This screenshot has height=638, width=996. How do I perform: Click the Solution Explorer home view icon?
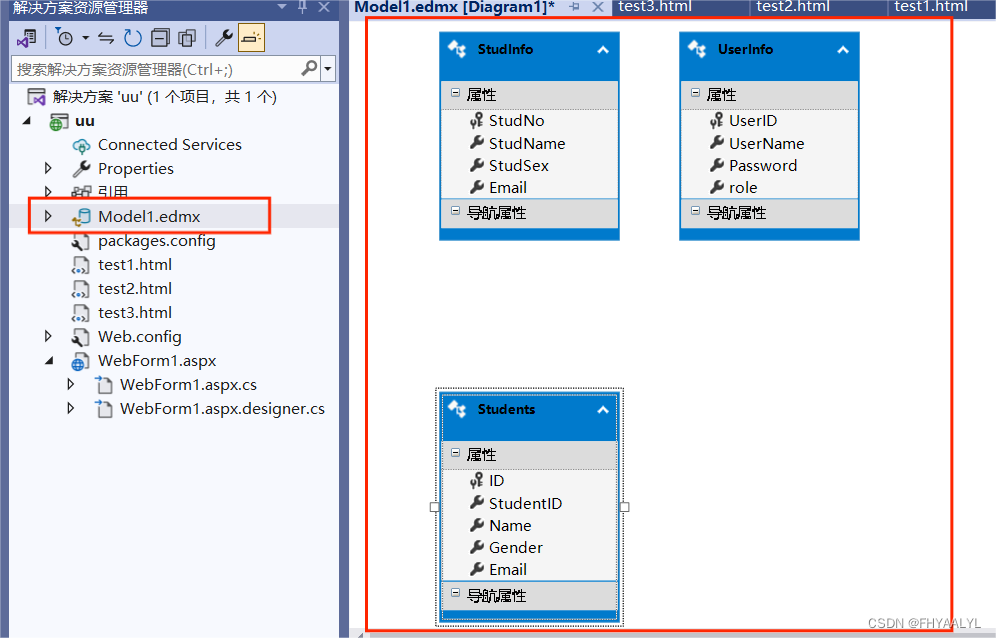tap(26, 38)
